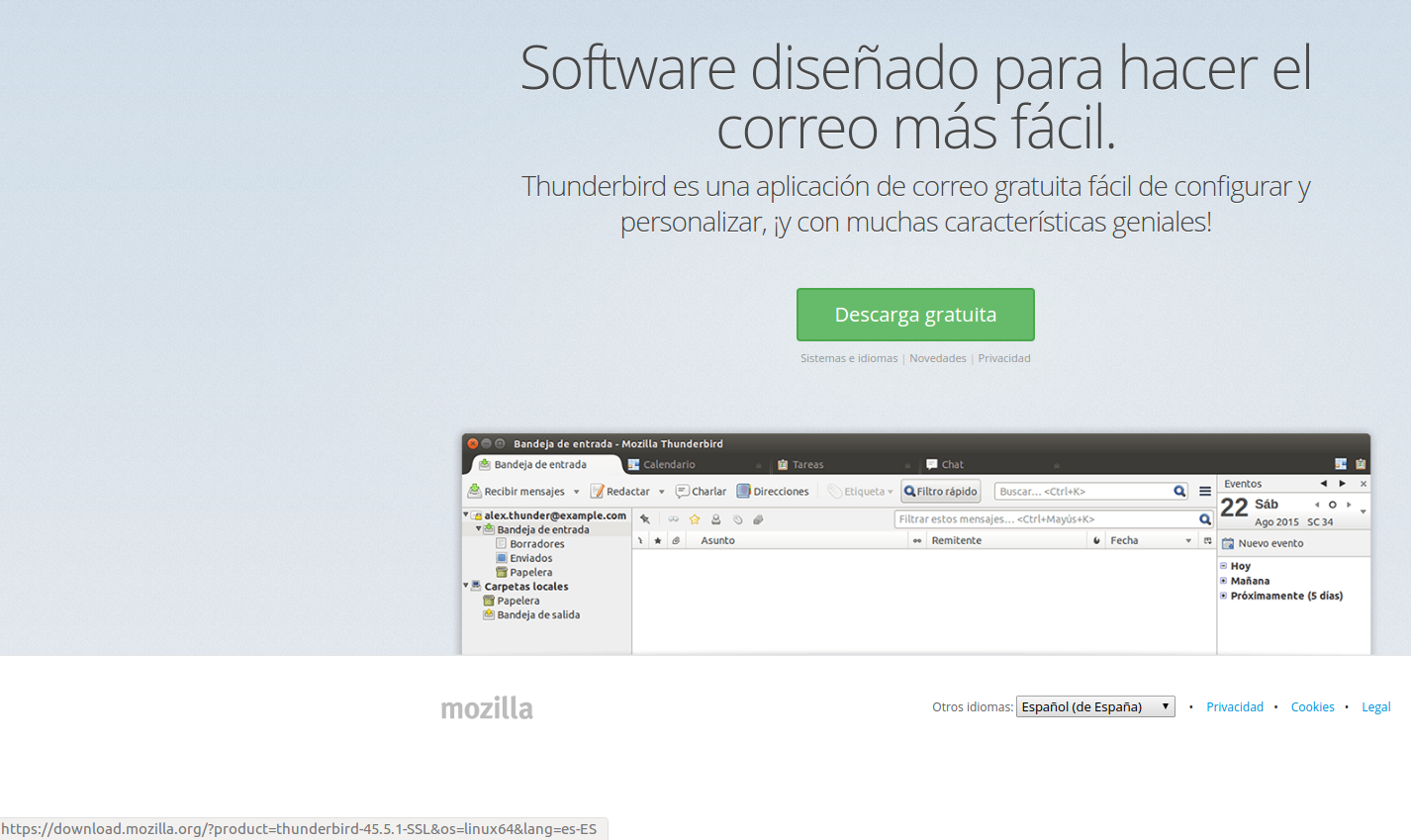Open the Legal link in the footer
This screenshot has height=840, width=1411.
pos(1376,706)
